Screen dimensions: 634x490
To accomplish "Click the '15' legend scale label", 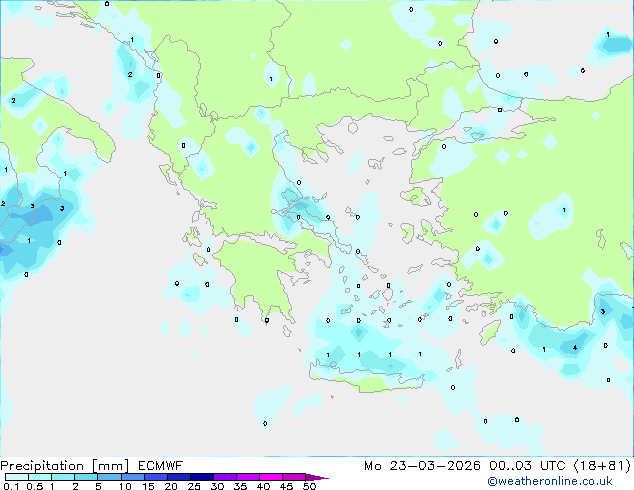I will coord(148,486).
